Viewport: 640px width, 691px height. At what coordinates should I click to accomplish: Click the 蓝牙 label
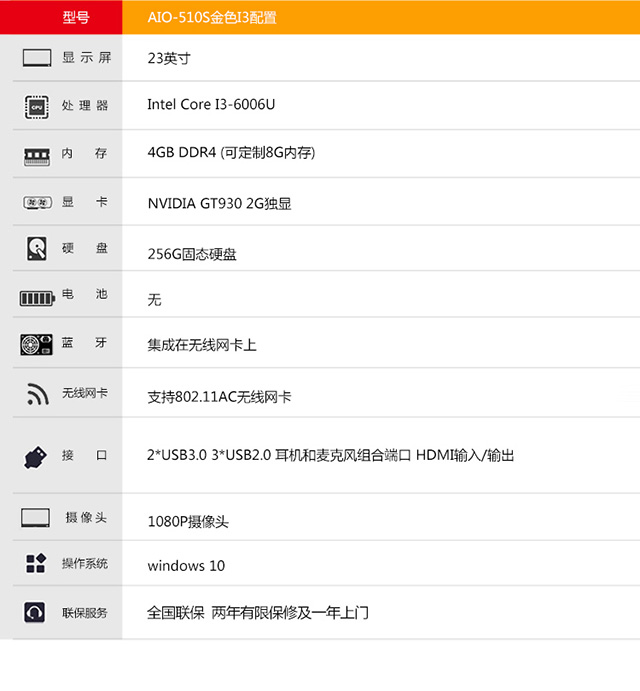(x=84, y=342)
